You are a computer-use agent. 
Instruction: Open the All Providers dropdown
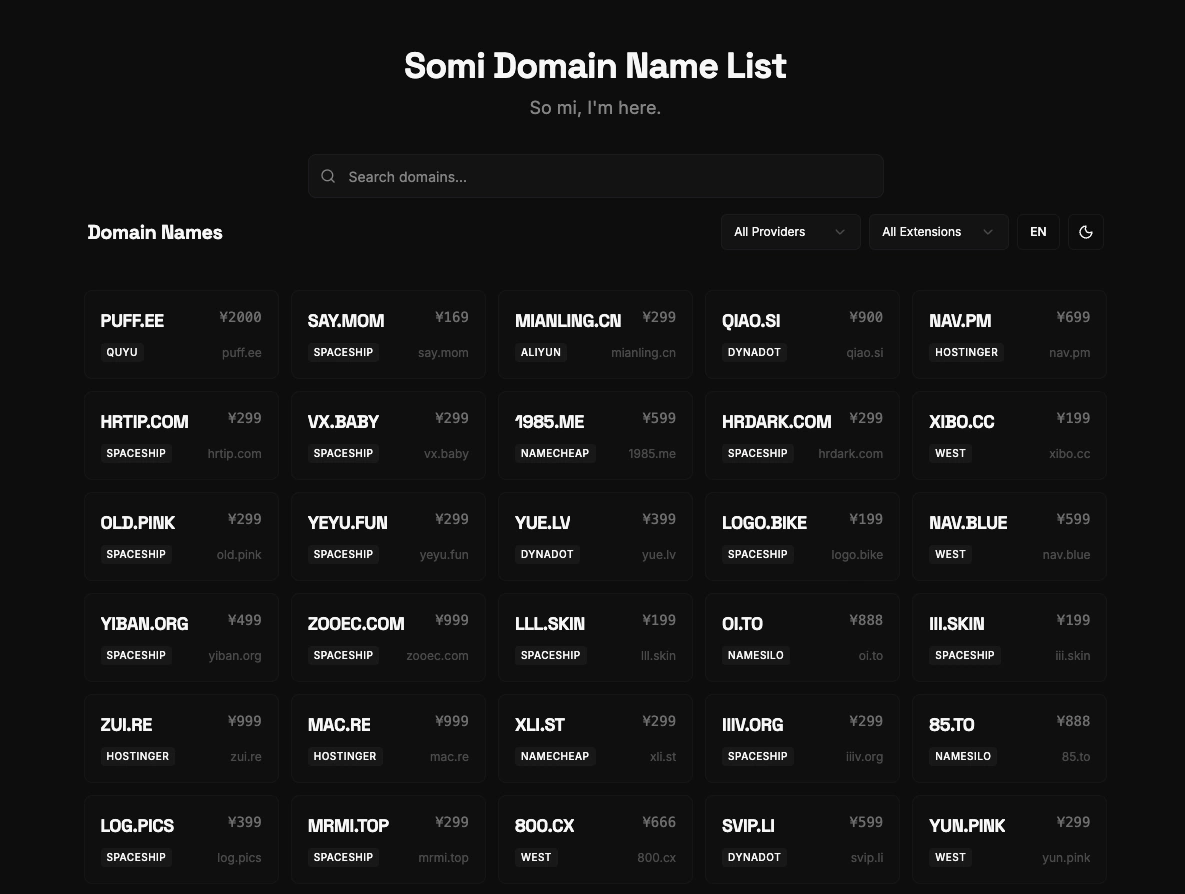pos(790,232)
